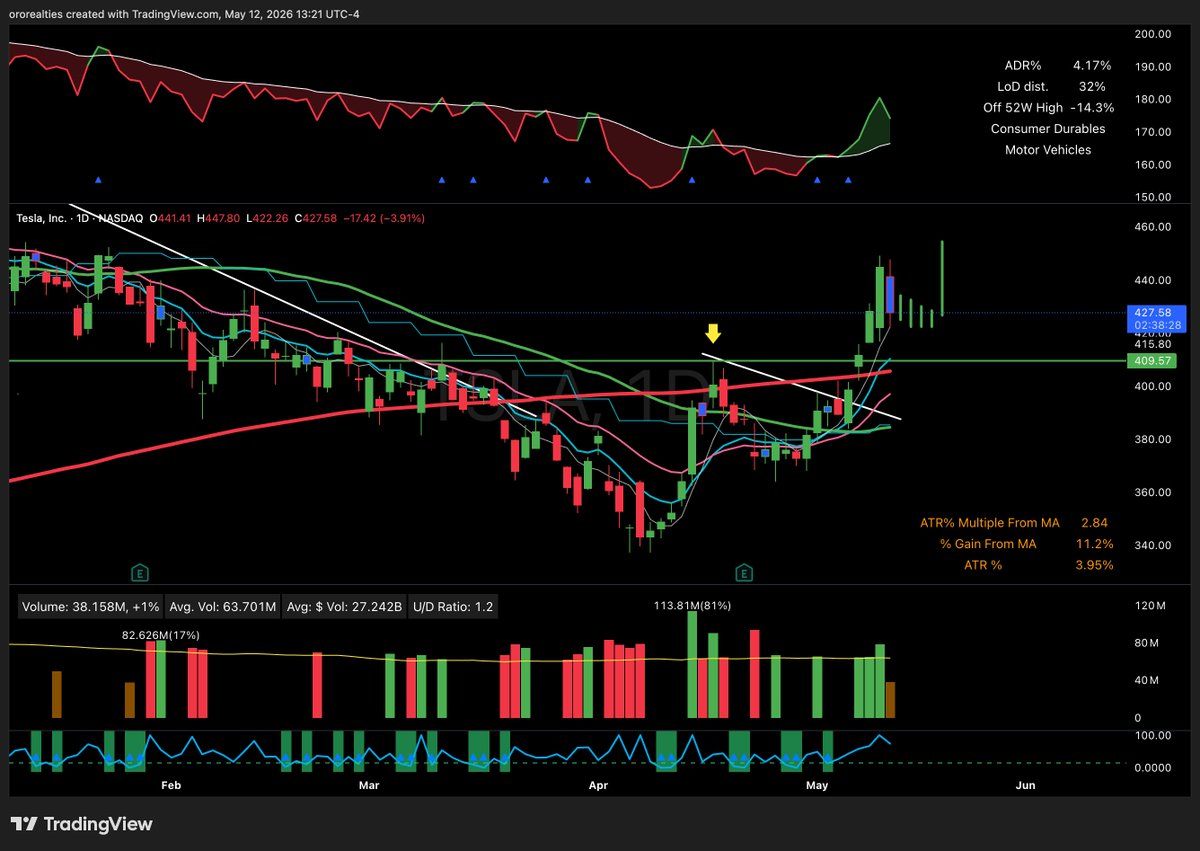Image resolution: width=1200 pixels, height=851 pixels.
Task: Click the -14.3% off-high value
Action: click(1093, 107)
